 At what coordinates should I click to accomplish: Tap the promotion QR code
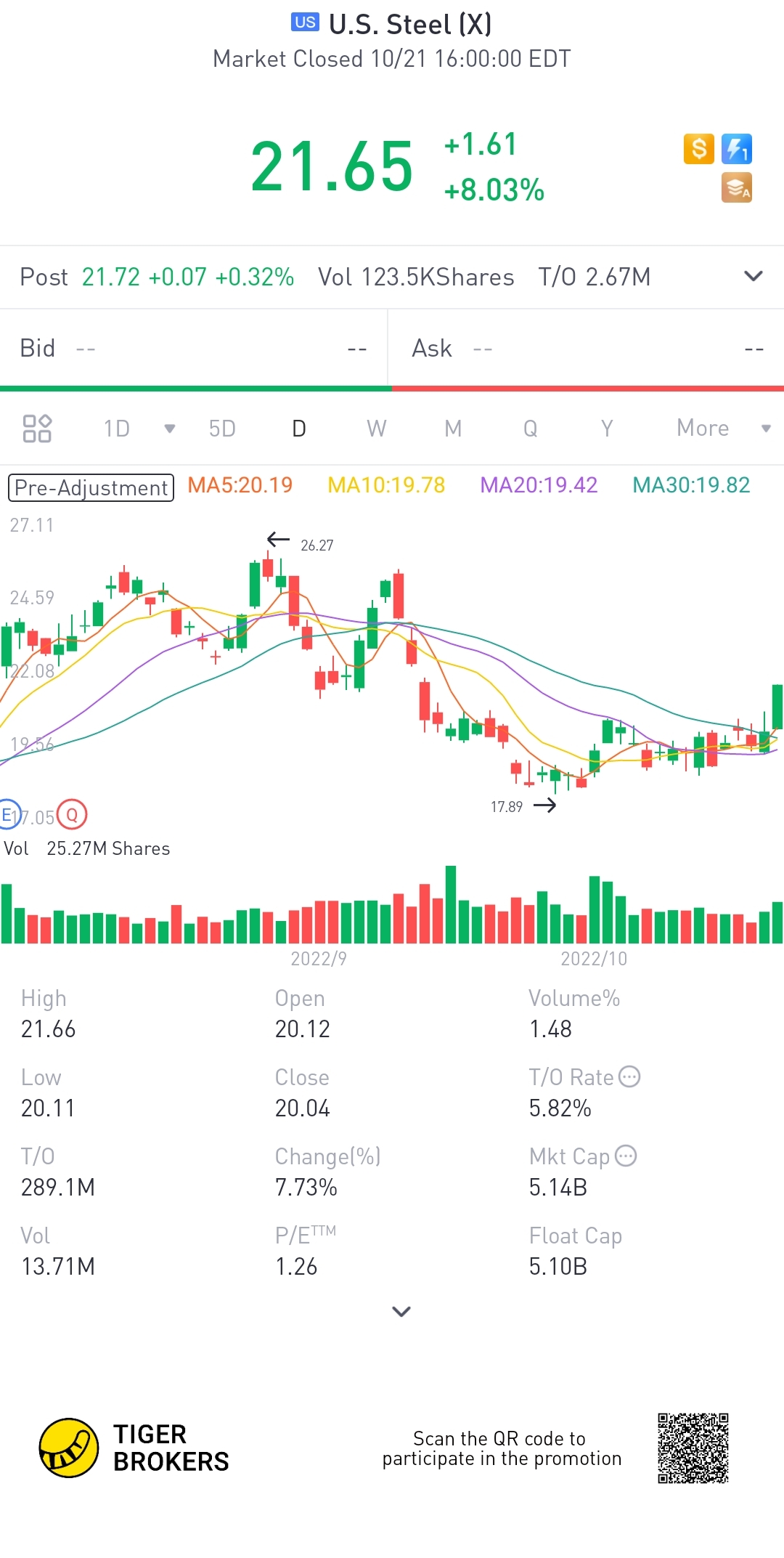[693, 1448]
